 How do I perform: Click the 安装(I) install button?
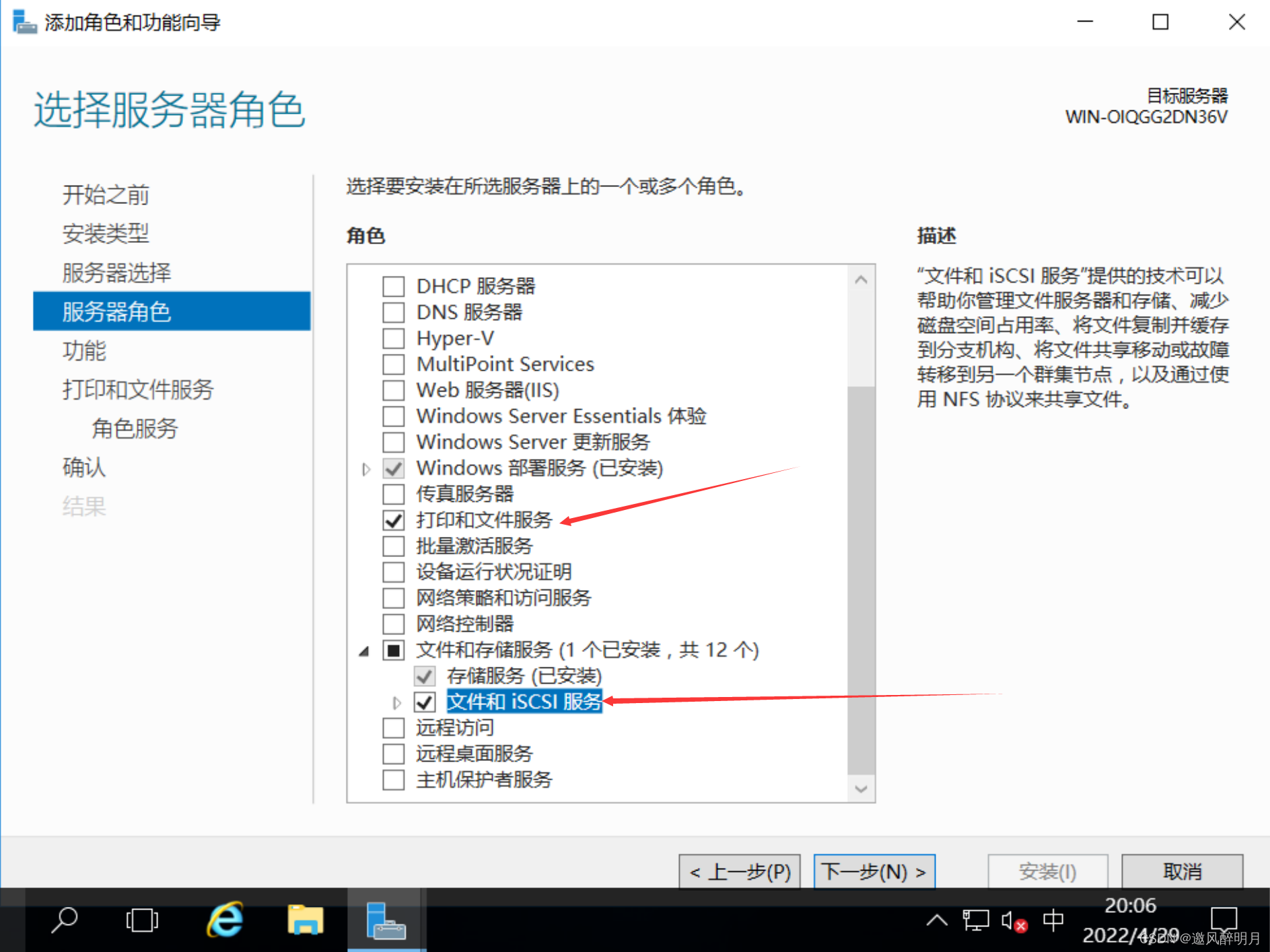pyautogui.click(x=1047, y=872)
